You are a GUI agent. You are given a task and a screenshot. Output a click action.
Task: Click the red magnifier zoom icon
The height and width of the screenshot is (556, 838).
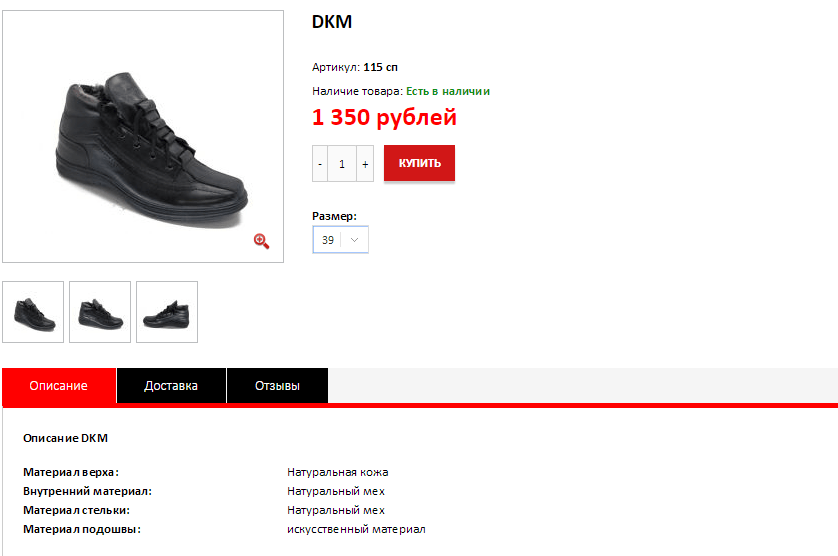[261, 241]
